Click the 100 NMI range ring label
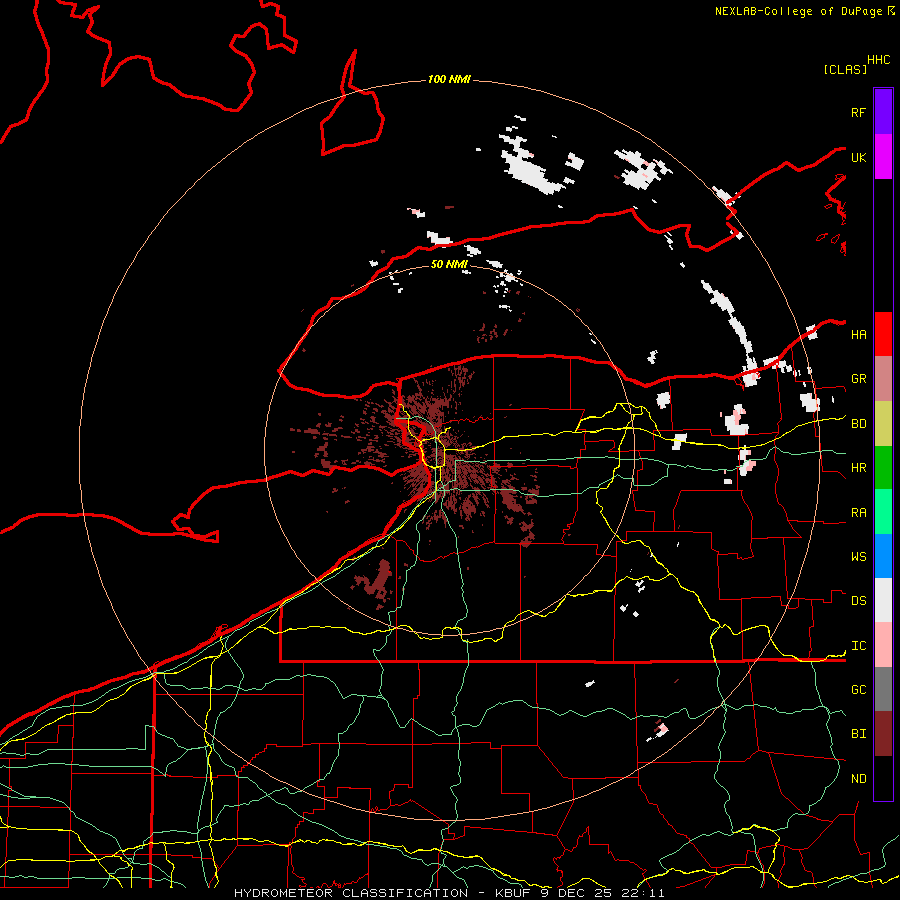The width and height of the screenshot is (900, 900). click(x=449, y=79)
